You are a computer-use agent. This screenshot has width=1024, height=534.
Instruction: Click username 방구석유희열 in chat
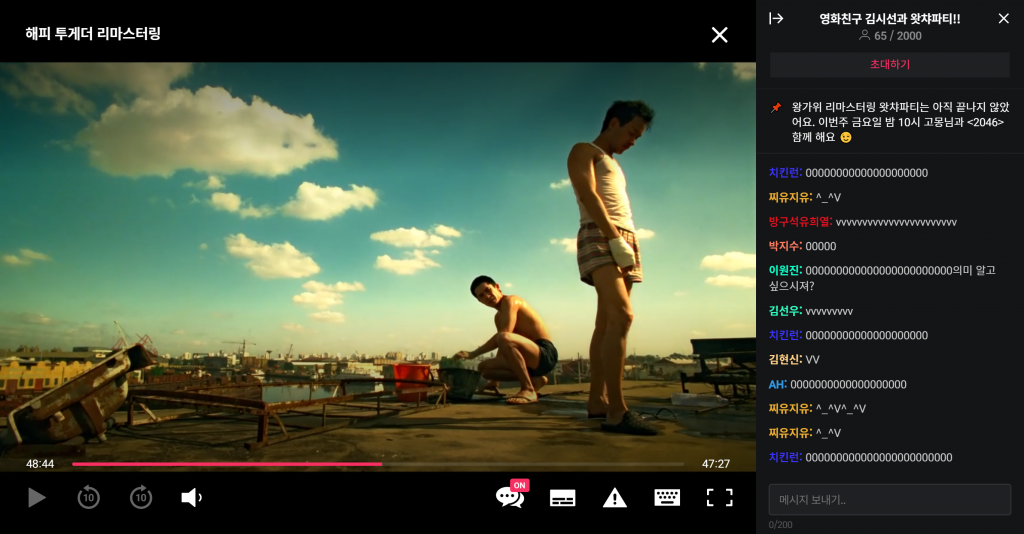point(801,222)
